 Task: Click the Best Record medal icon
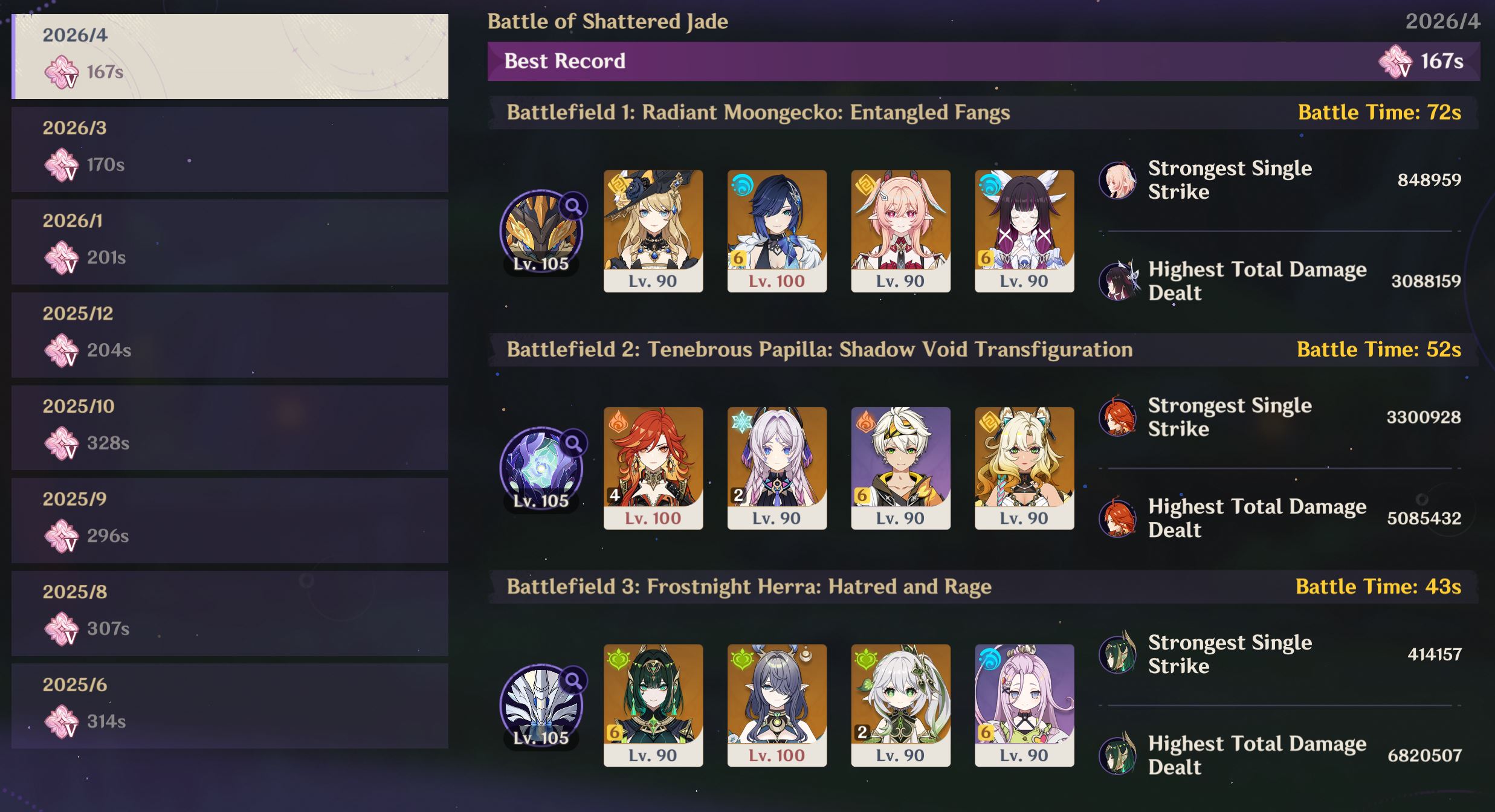[1396, 62]
